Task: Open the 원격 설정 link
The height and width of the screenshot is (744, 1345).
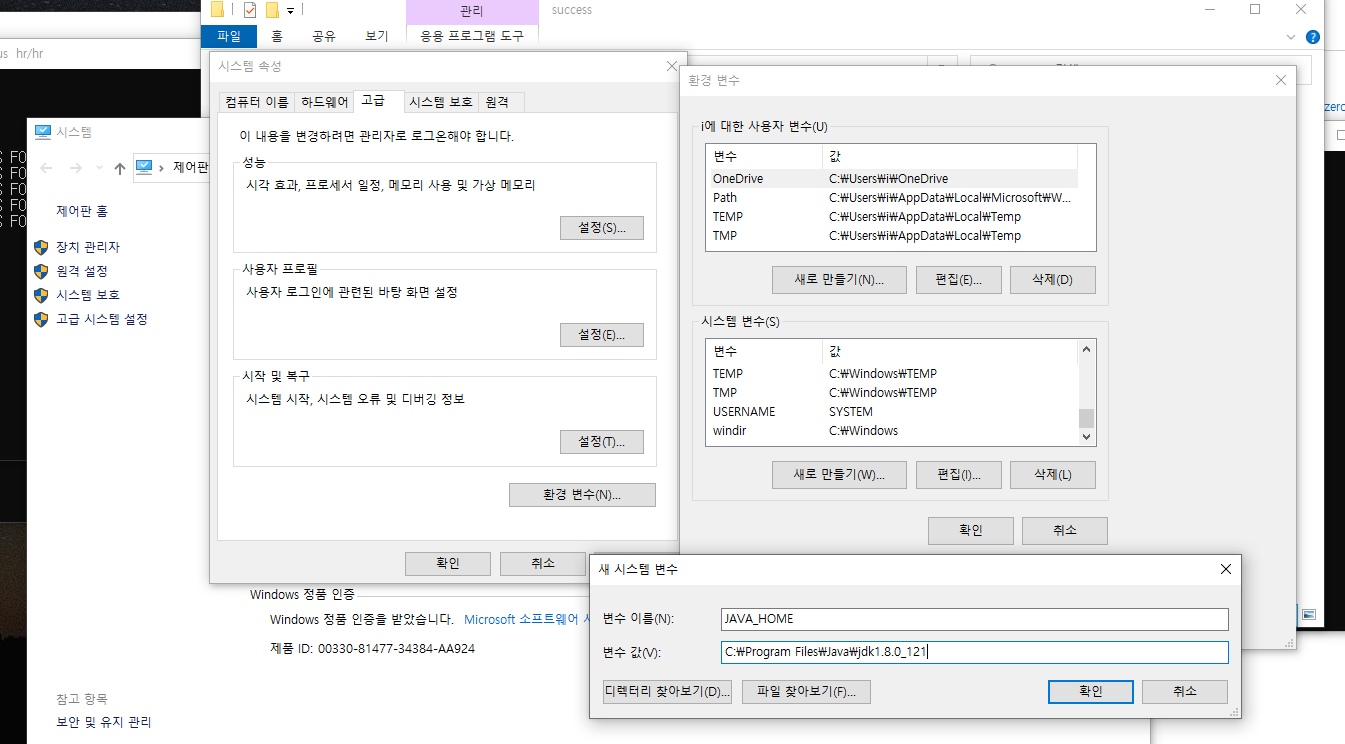Action: click(82, 271)
